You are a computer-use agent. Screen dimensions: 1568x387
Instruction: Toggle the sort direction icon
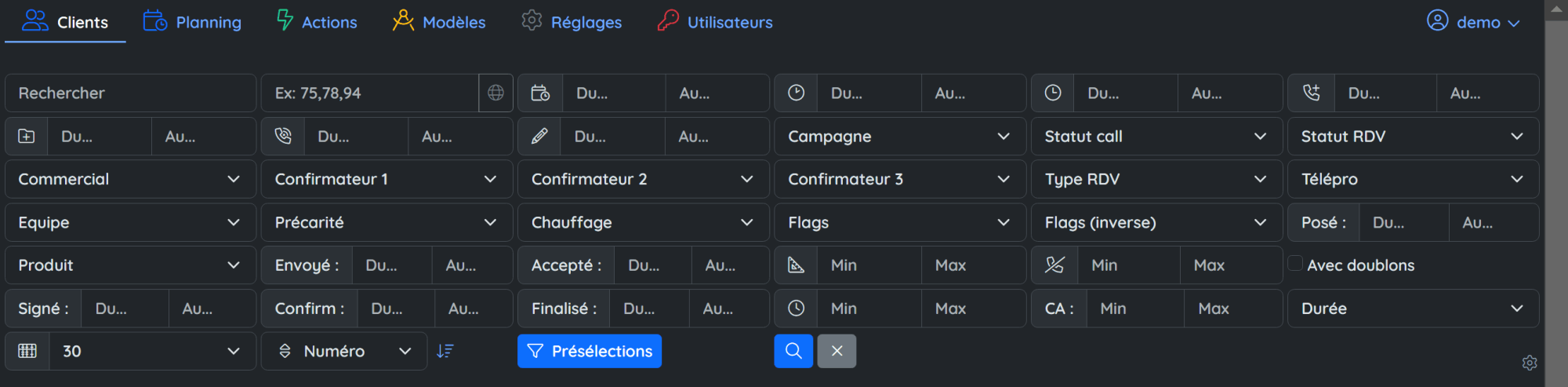(445, 351)
